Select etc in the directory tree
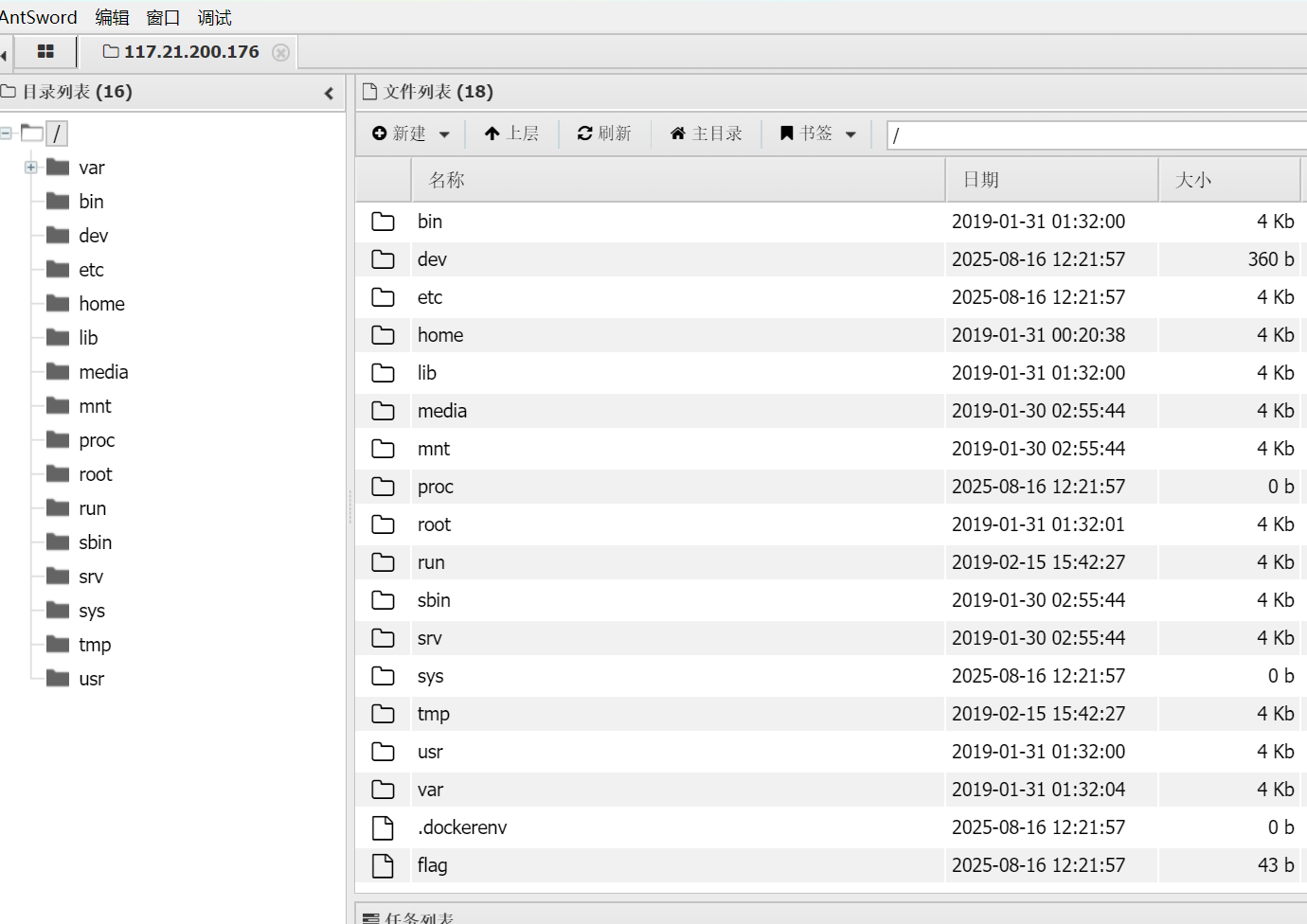 pyautogui.click(x=91, y=270)
